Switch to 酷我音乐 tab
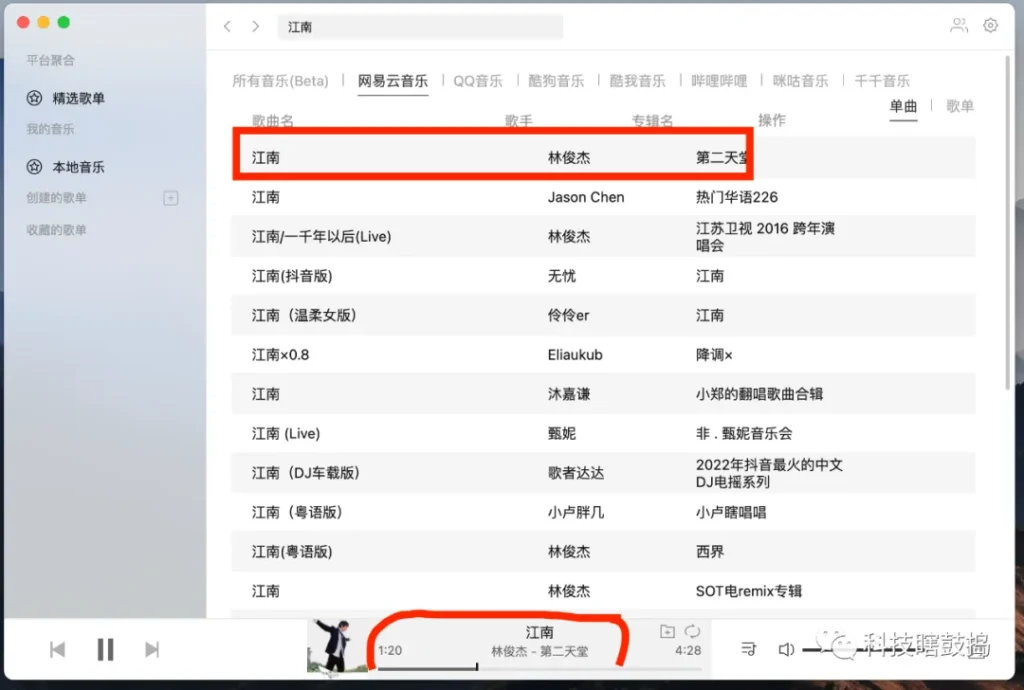1024x690 pixels. click(637, 81)
